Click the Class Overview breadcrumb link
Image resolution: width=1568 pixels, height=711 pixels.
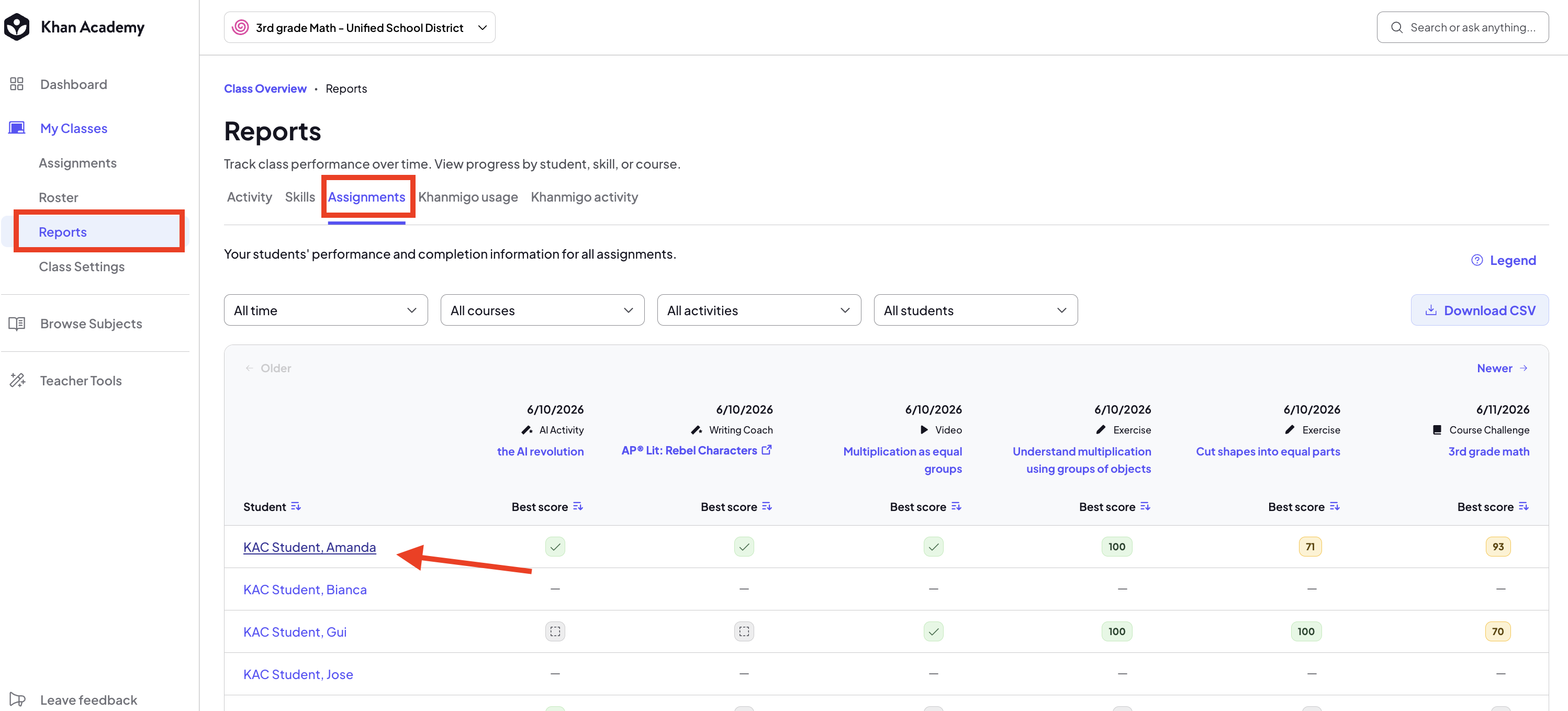coord(265,89)
